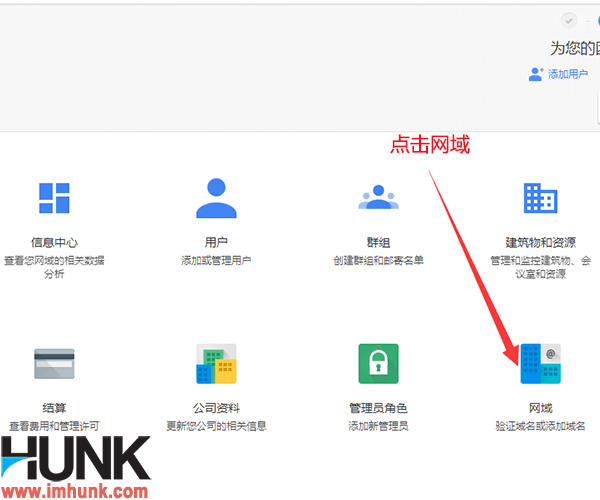This screenshot has width=600, height=500.
Task: Open the 管理员角色 padlock icon
Action: click(x=378, y=364)
